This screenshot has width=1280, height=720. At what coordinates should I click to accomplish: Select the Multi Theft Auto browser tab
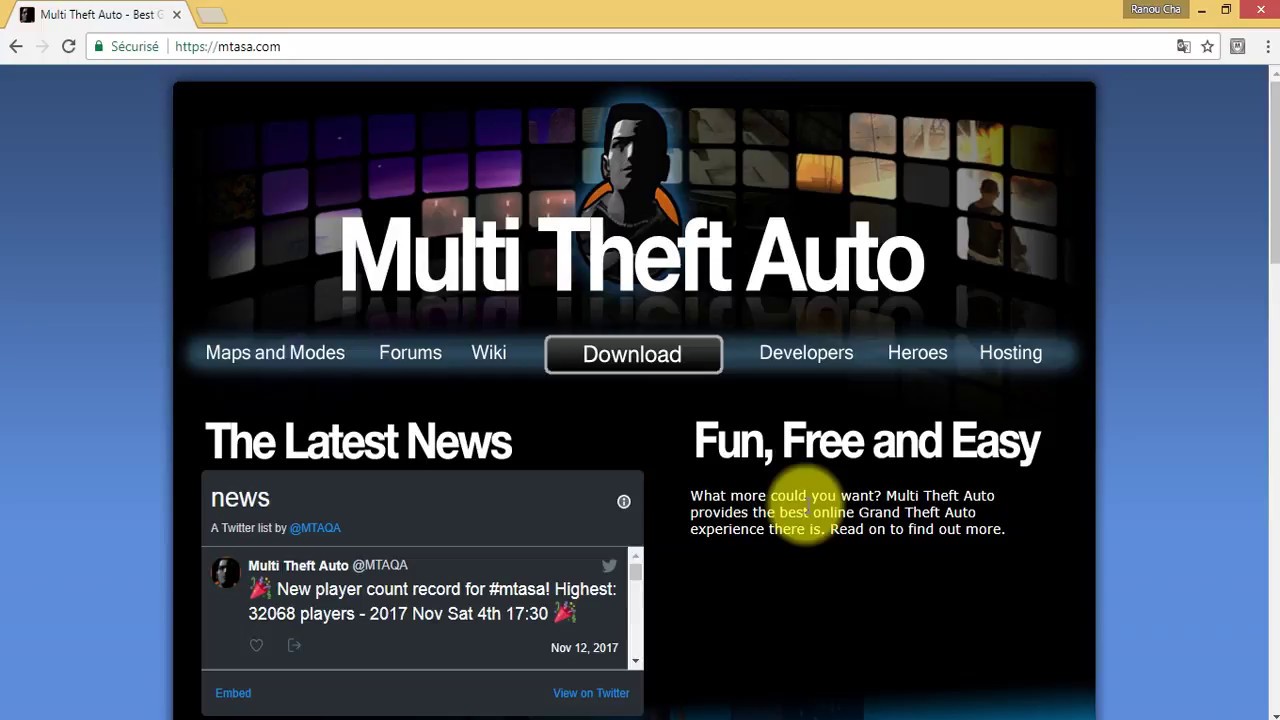98,15
